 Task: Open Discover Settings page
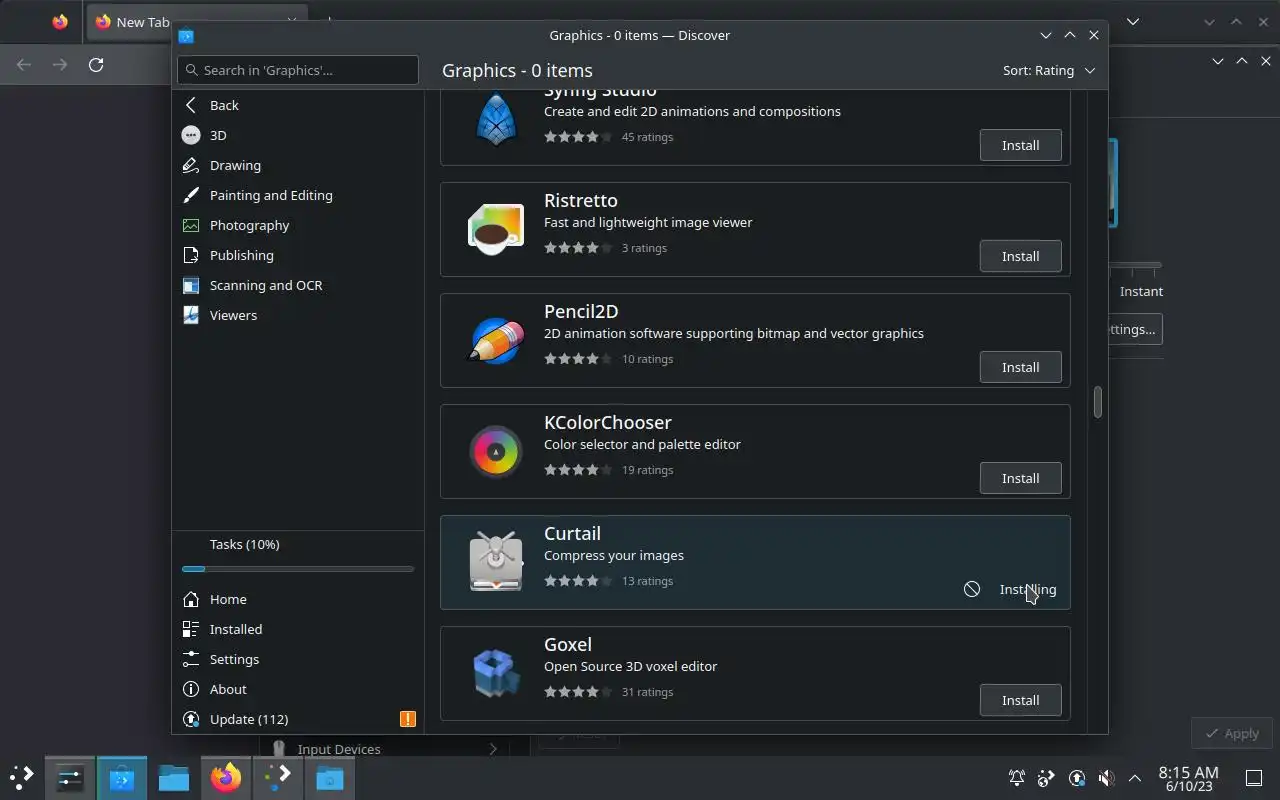tap(298, 659)
